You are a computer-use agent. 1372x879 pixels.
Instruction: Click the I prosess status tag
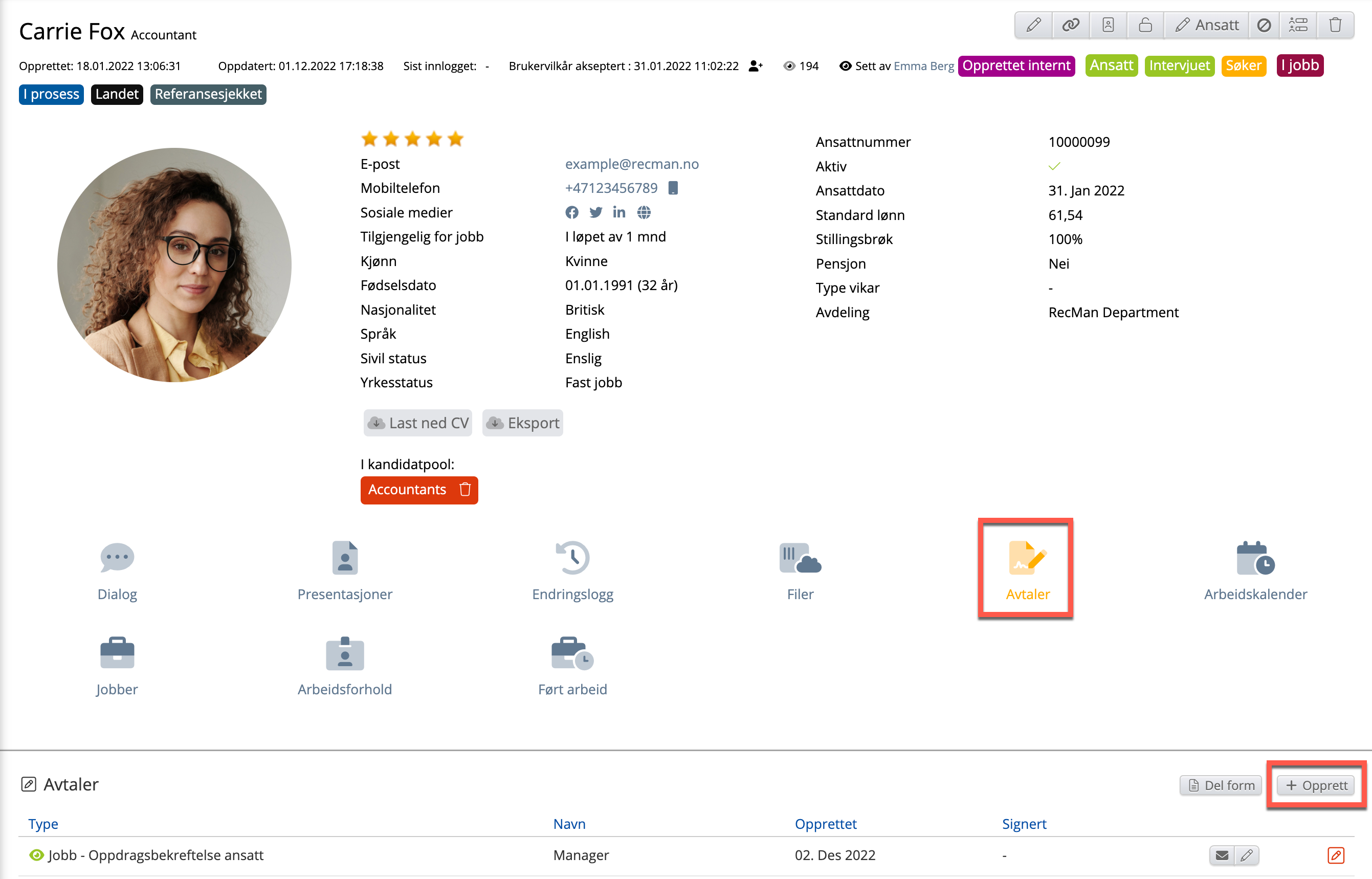click(x=51, y=94)
